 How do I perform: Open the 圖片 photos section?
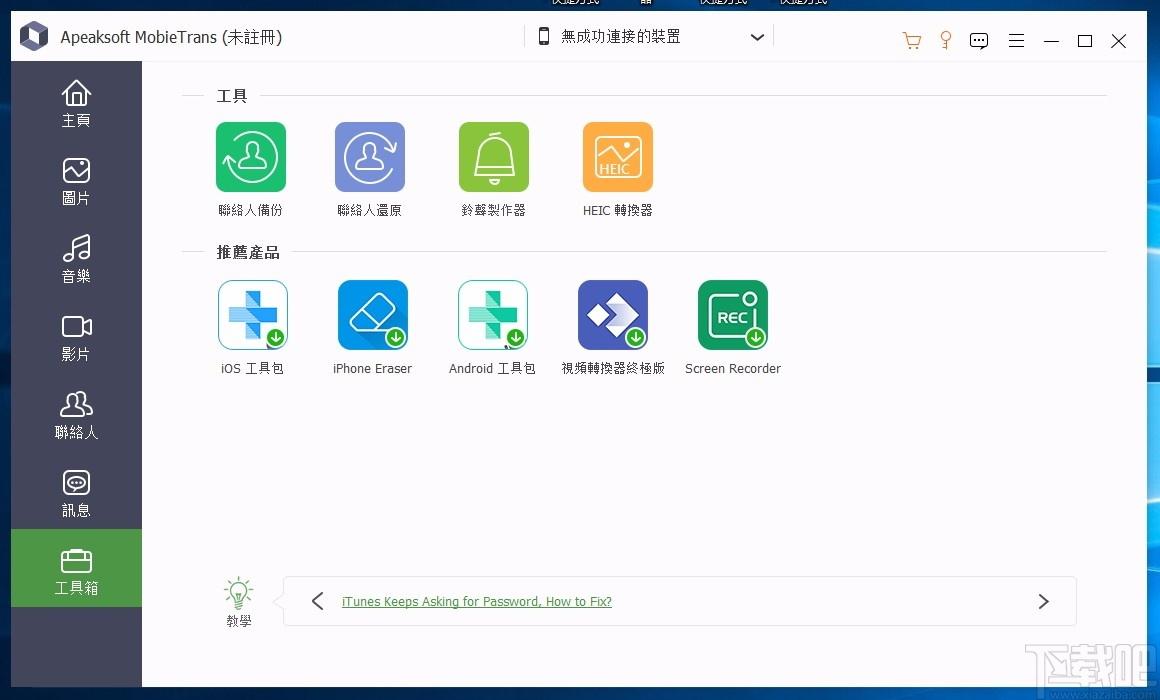tap(76, 181)
